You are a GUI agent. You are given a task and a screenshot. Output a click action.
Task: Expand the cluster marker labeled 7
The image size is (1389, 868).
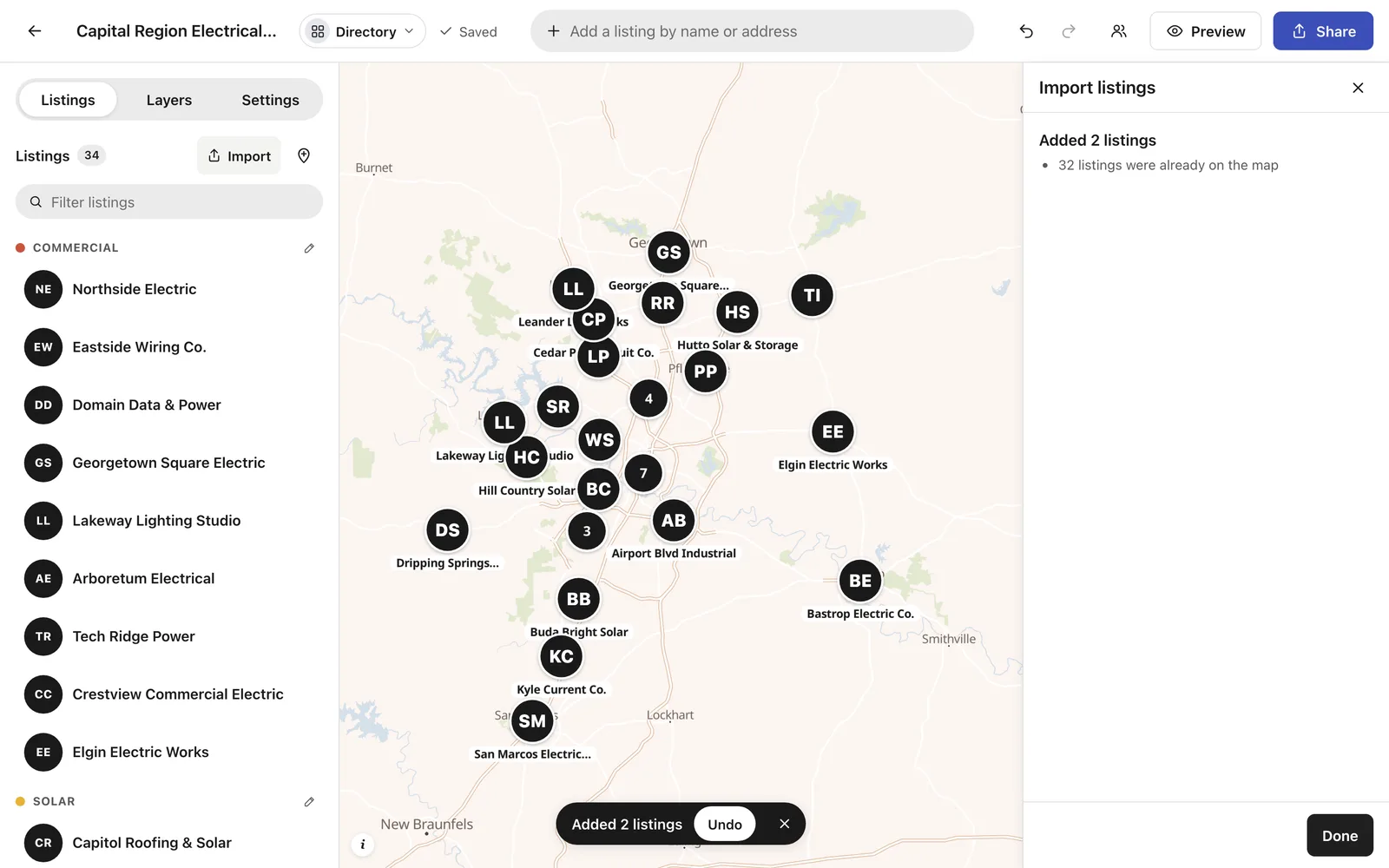(x=643, y=473)
